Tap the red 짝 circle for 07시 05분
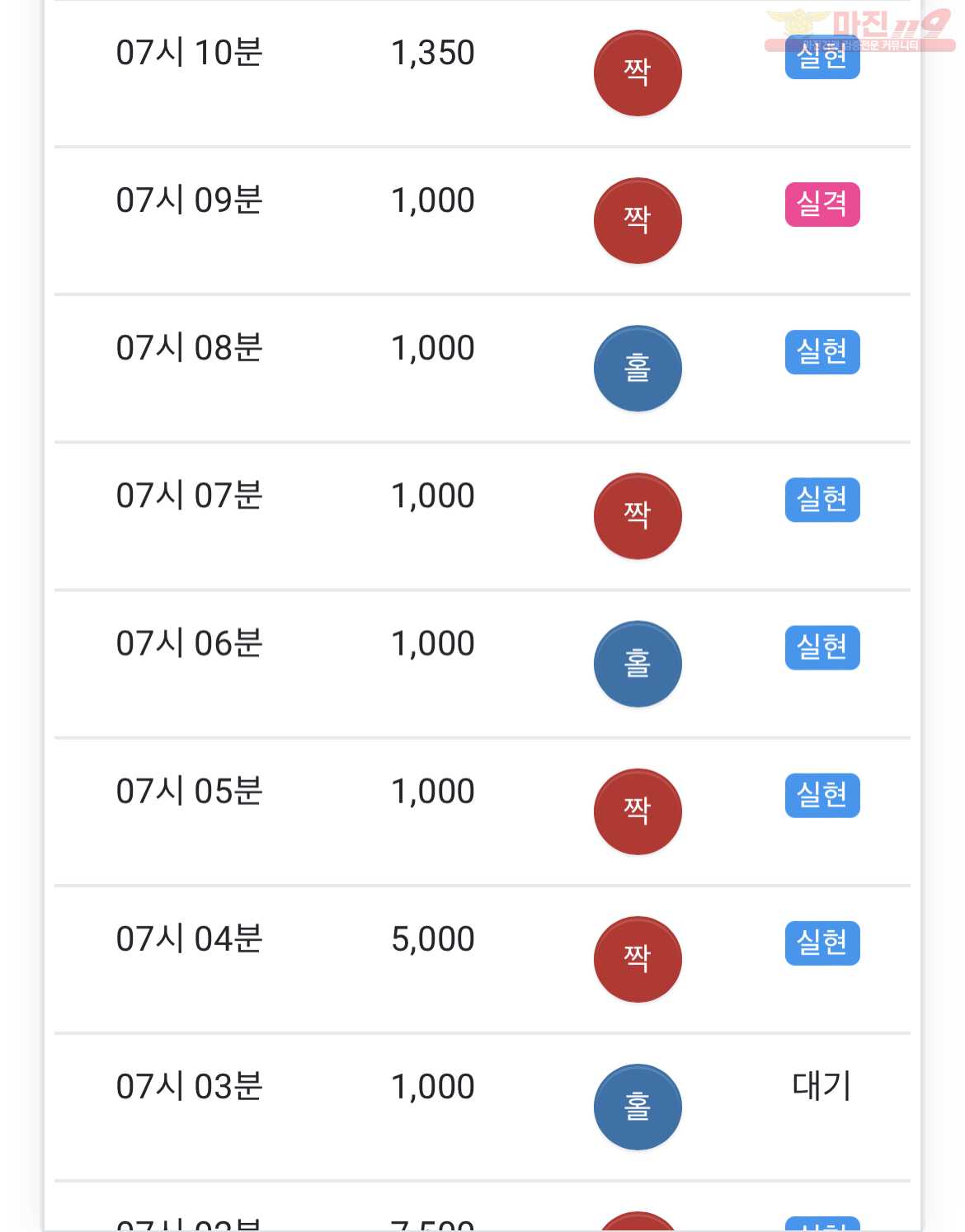The height and width of the screenshot is (1232, 965). (638, 811)
